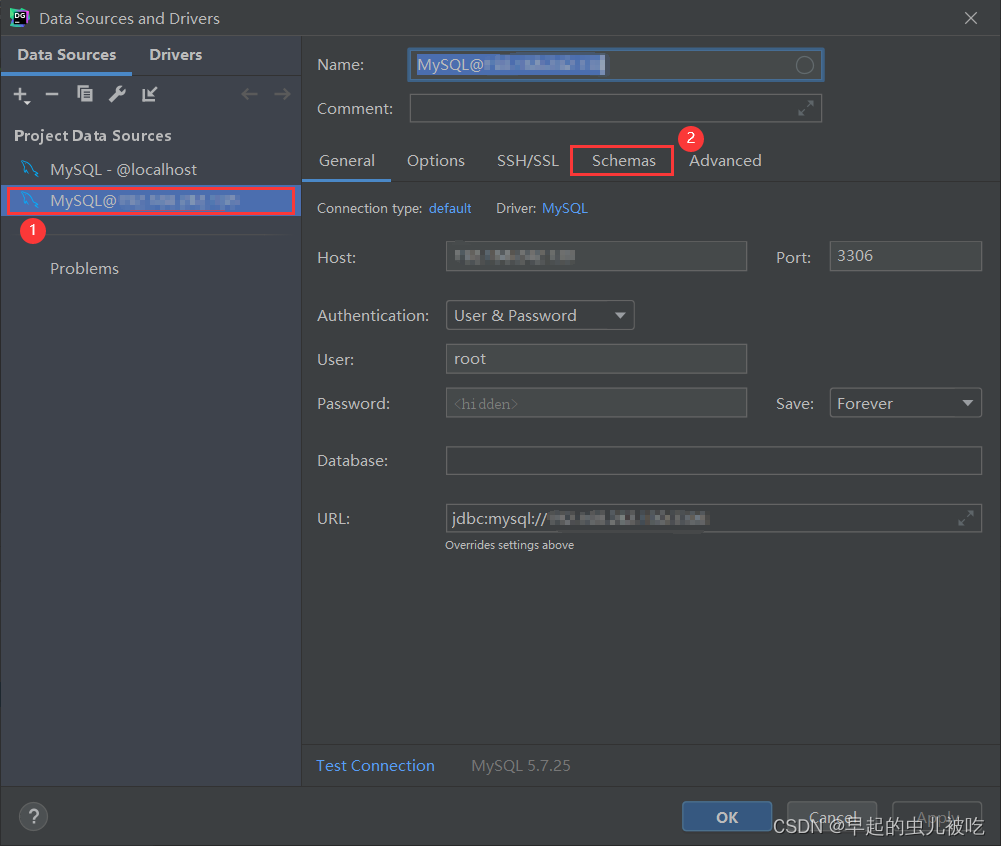The width and height of the screenshot is (1001, 846).
Task: Open data source settings wrench icon
Action: (x=117, y=94)
